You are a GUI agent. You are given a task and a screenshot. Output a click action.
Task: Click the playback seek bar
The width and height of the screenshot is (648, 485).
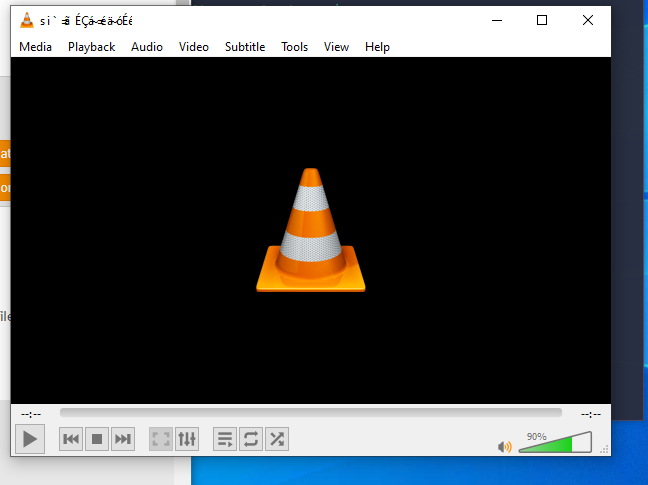click(311, 412)
